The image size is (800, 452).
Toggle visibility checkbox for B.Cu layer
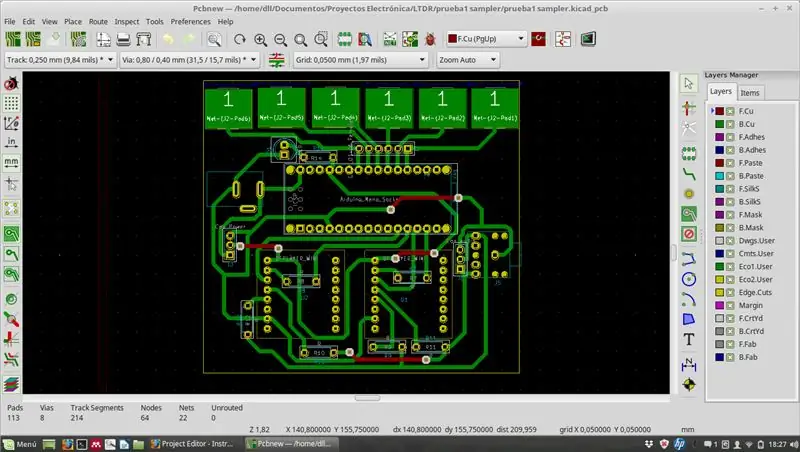coord(730,124)
